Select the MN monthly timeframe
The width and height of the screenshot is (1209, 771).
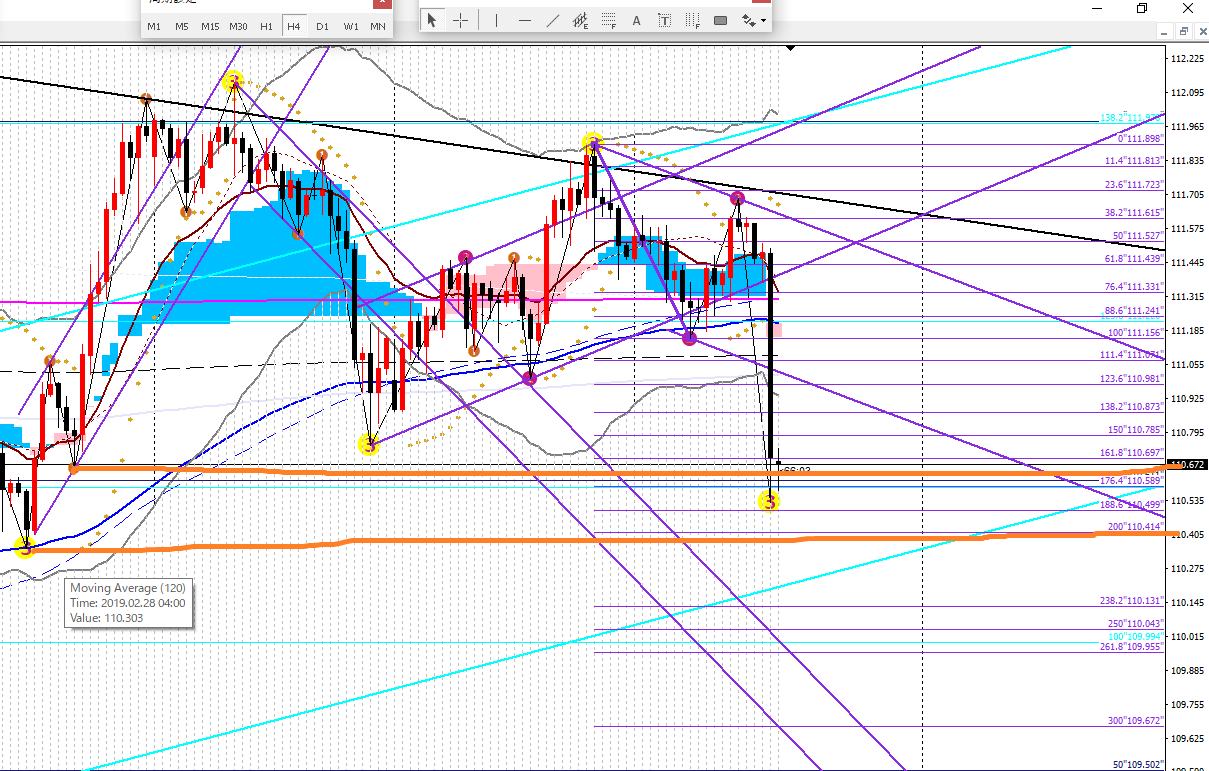click(378, 26)
